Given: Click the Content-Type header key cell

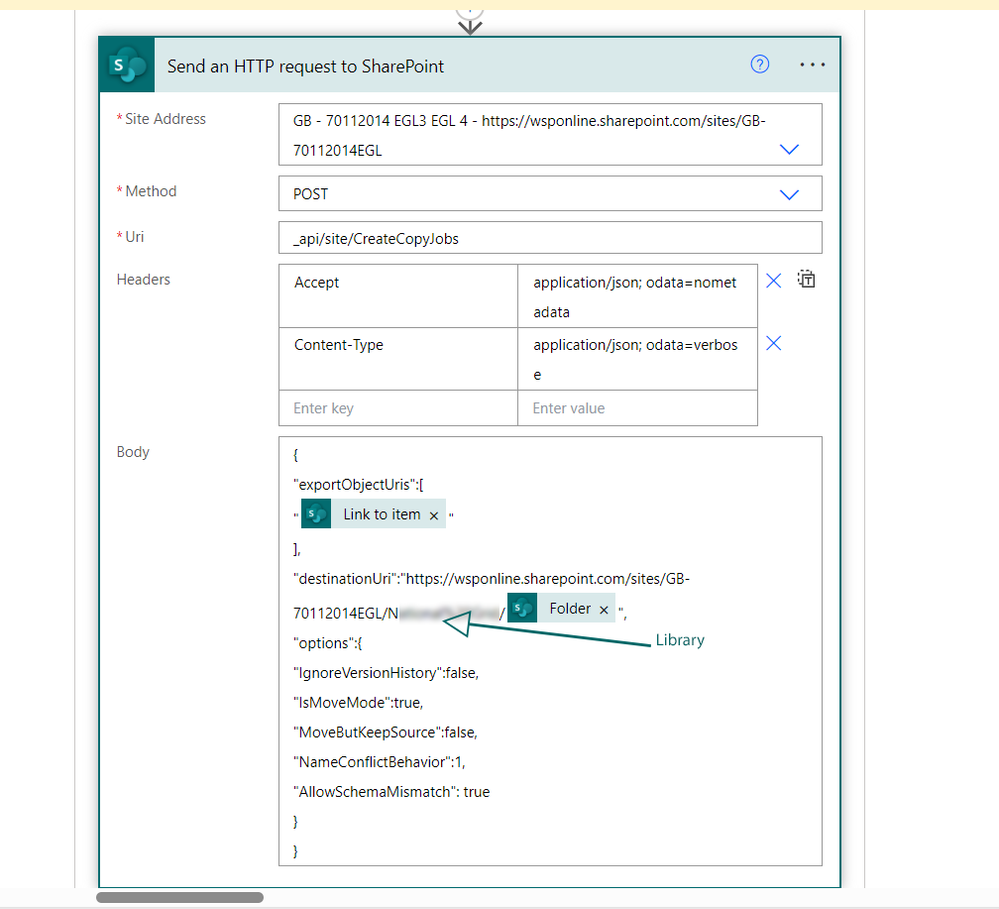Looking at the screenshot, I should (x=398, y=359).
